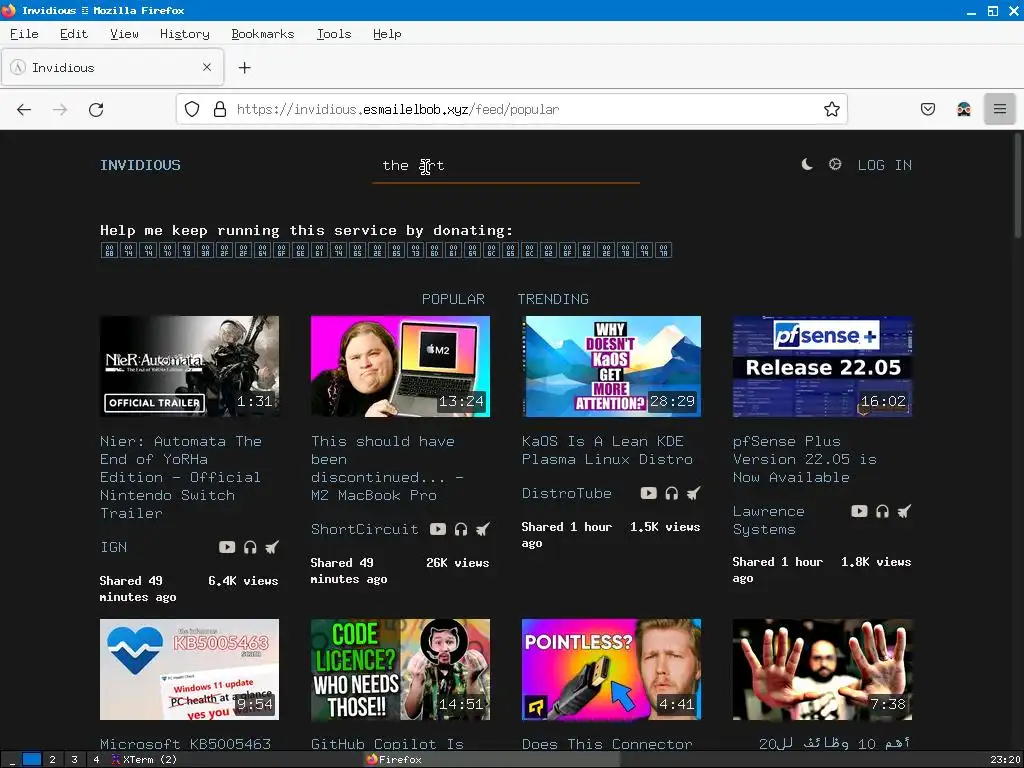
Task: Close the Invidious tab
Action: (206, 67)
